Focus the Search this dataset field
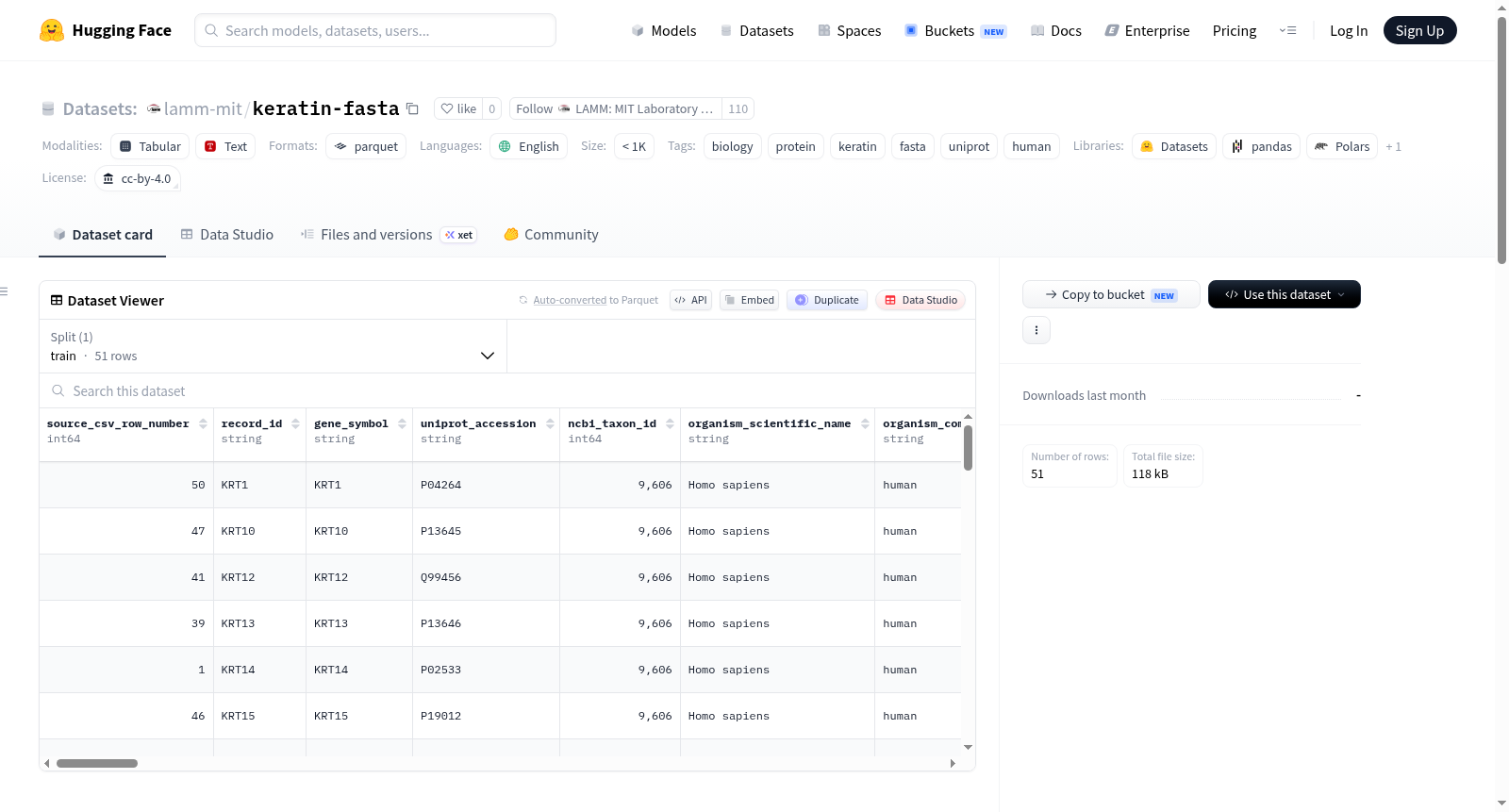 coord(507,390)
